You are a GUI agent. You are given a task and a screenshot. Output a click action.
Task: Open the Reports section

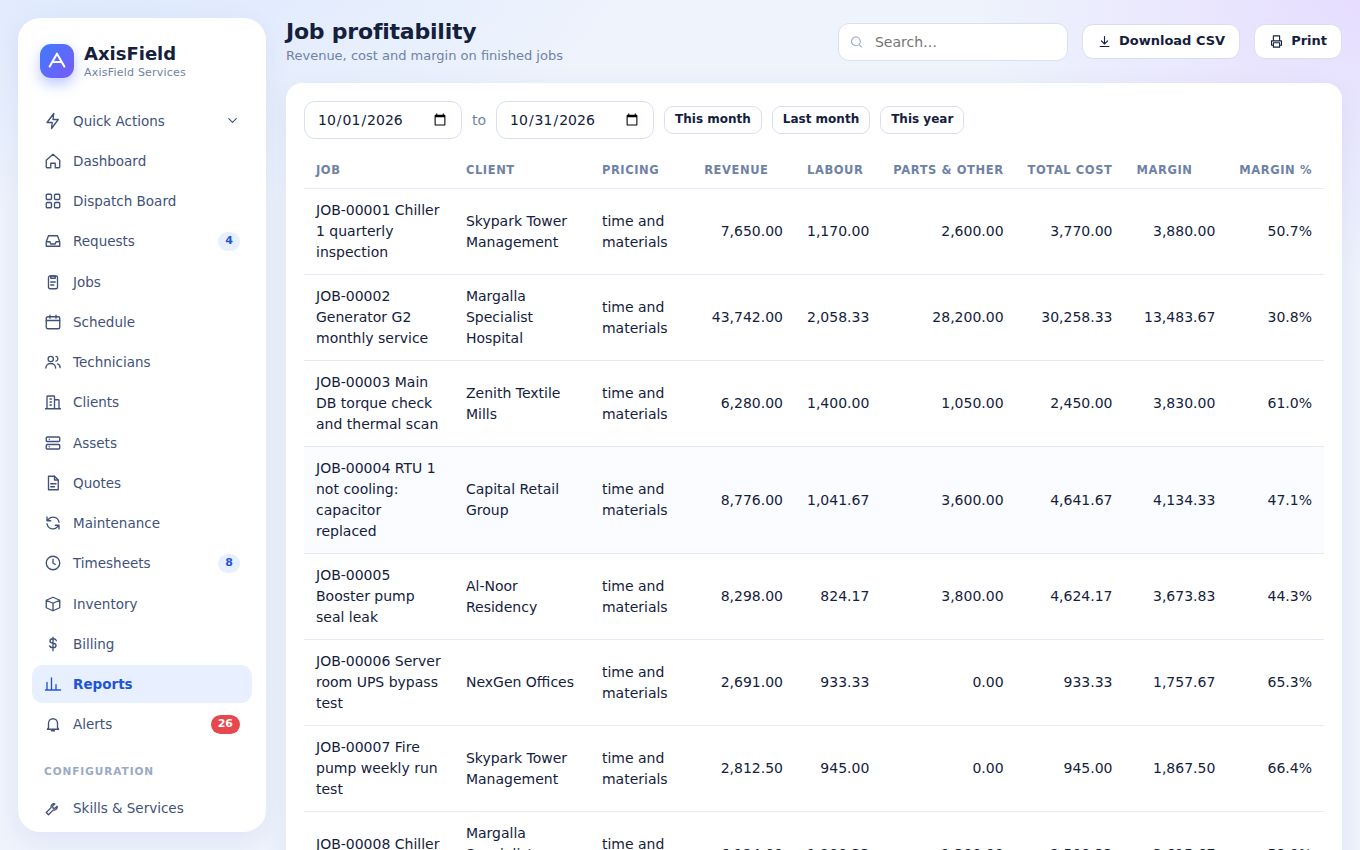click(142, 684)
